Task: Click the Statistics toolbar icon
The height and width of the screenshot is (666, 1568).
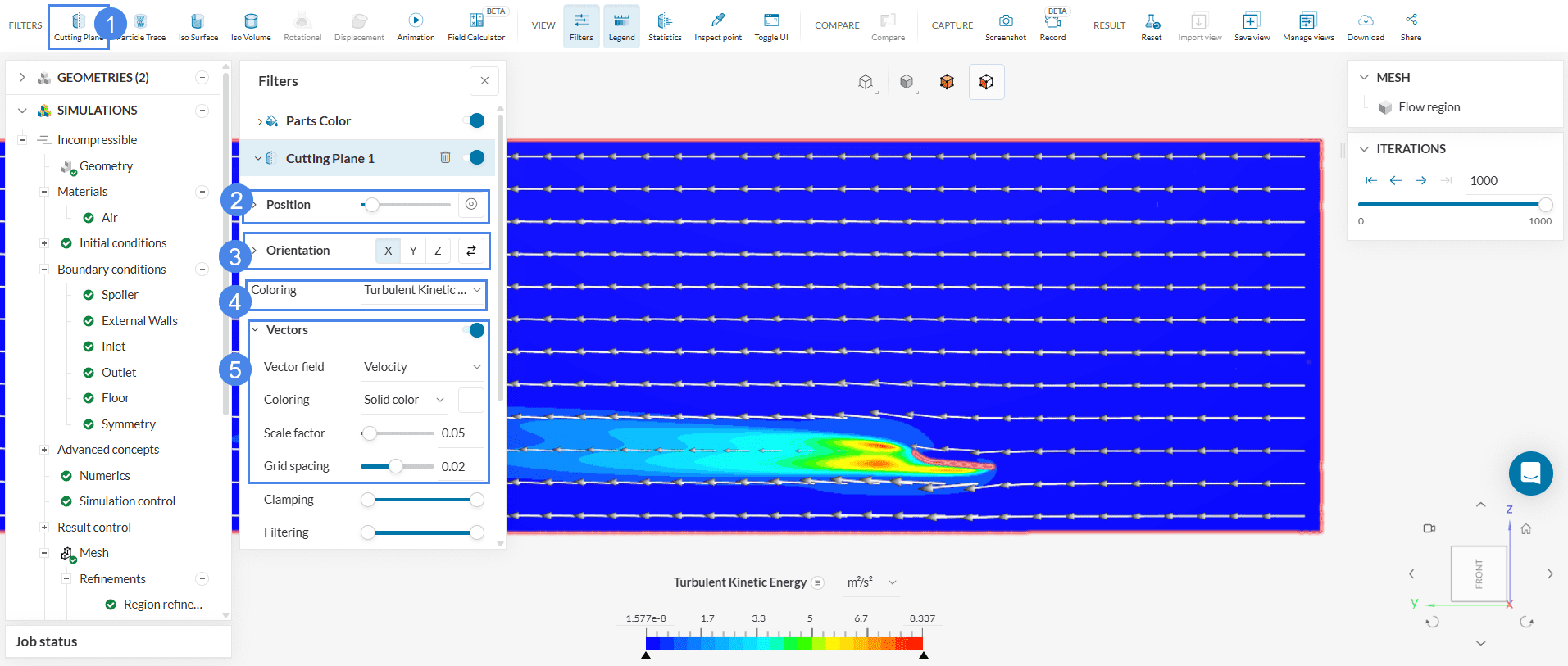Action: pyautogui.click(x=664, y=26)
